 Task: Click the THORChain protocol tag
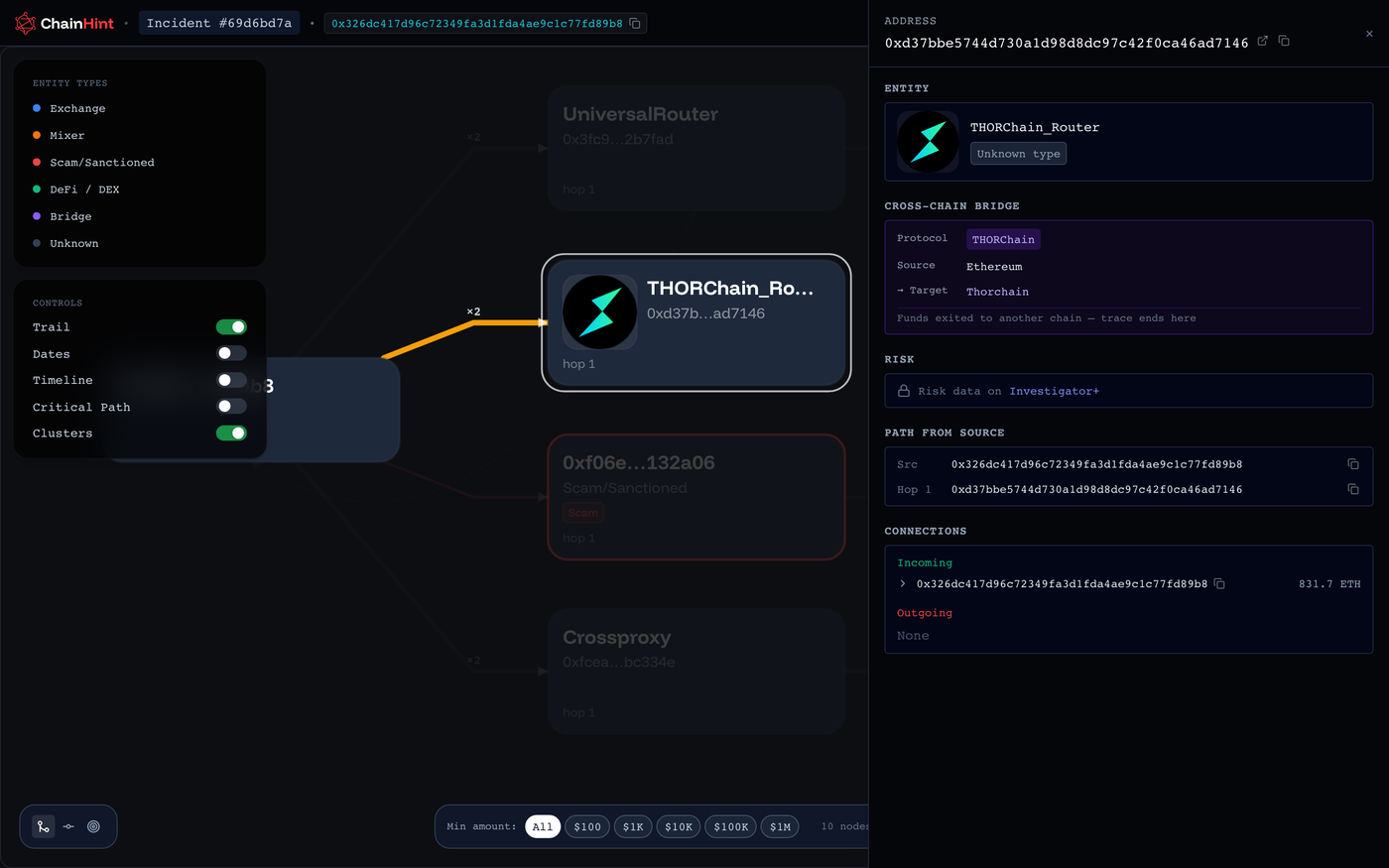coord(1003,239)
